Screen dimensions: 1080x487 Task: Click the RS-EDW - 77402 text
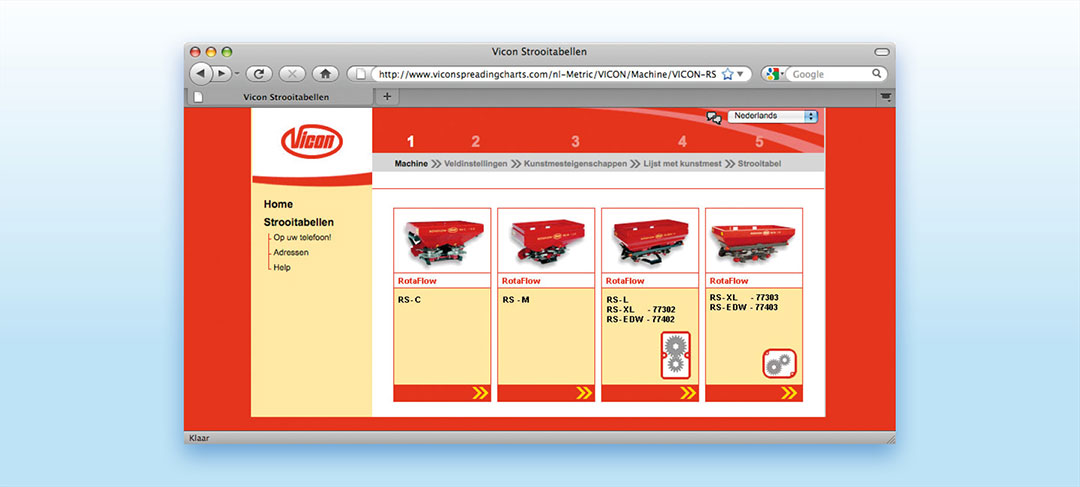[641, 320]
